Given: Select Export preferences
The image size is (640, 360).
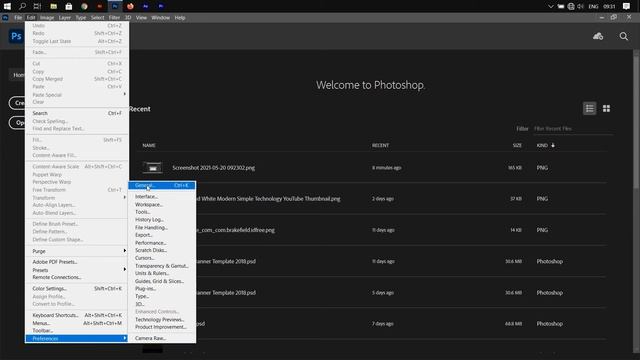Looking at the screenshot, I should tap(162, 235).
